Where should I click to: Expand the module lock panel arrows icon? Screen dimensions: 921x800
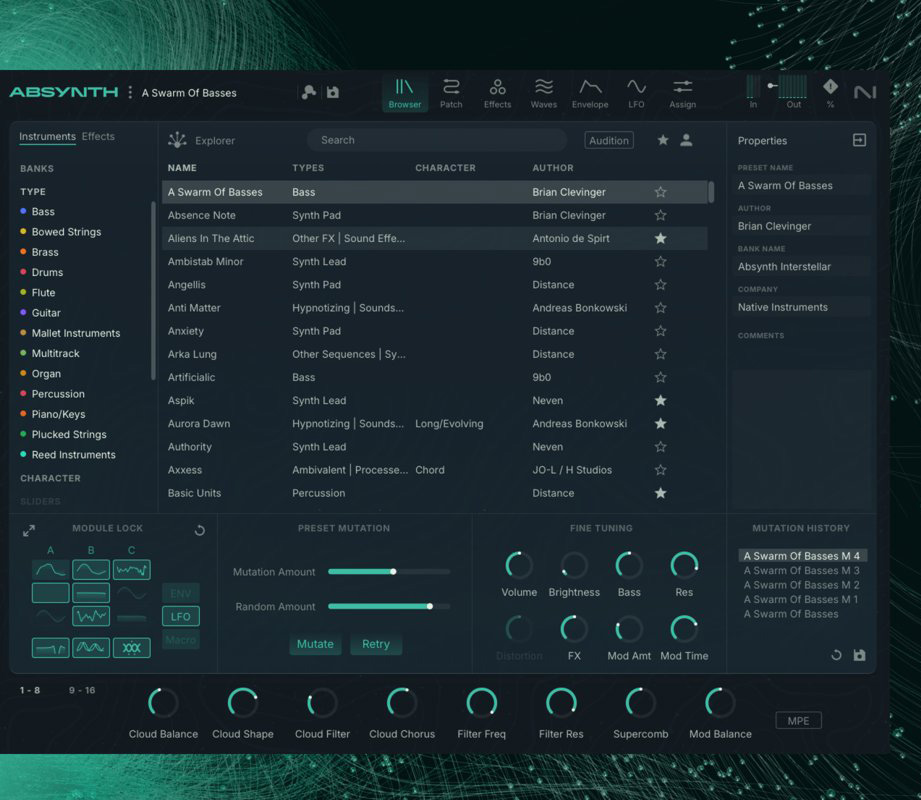[29, 530]
